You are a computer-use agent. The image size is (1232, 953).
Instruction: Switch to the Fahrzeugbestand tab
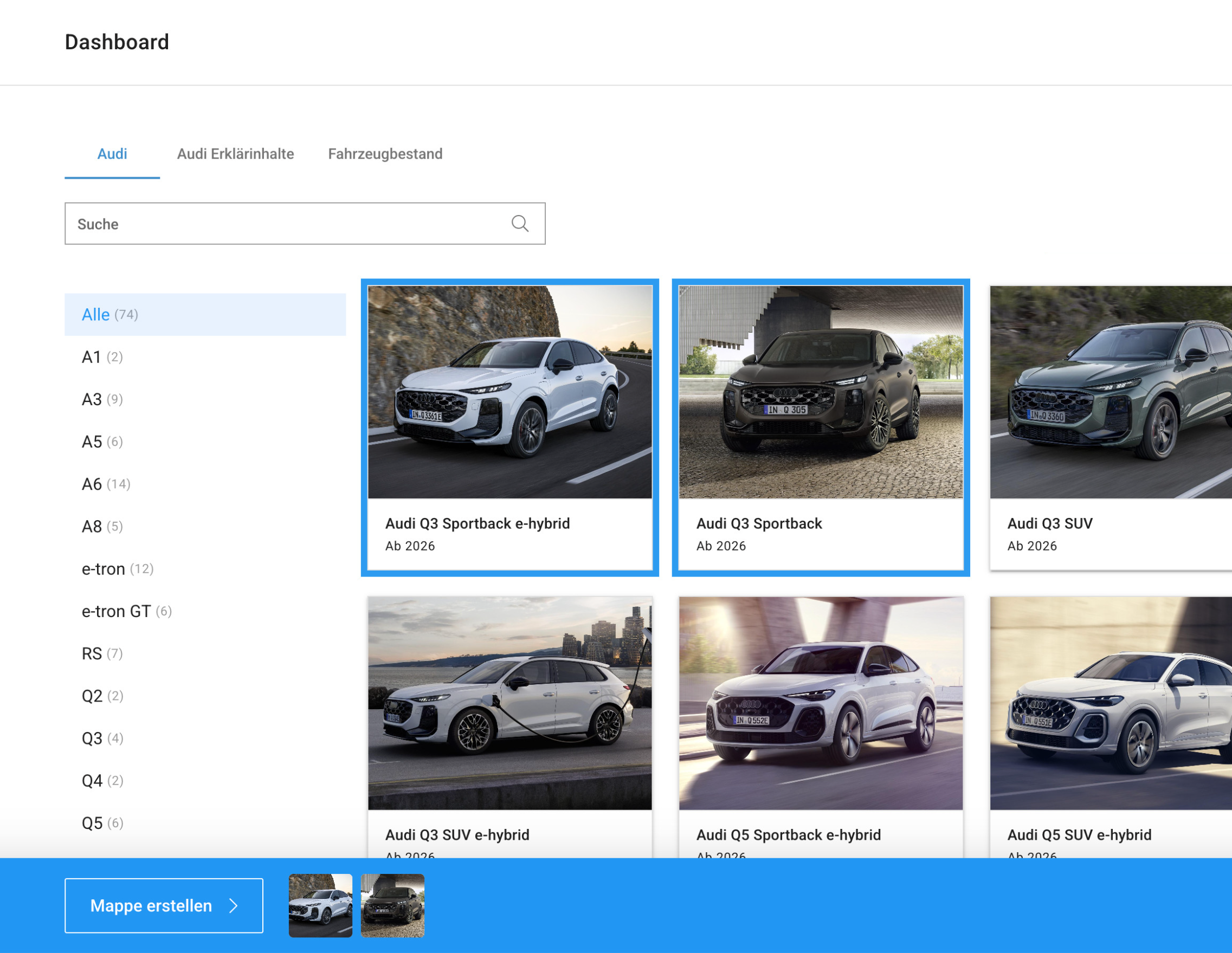click(385, 154)
